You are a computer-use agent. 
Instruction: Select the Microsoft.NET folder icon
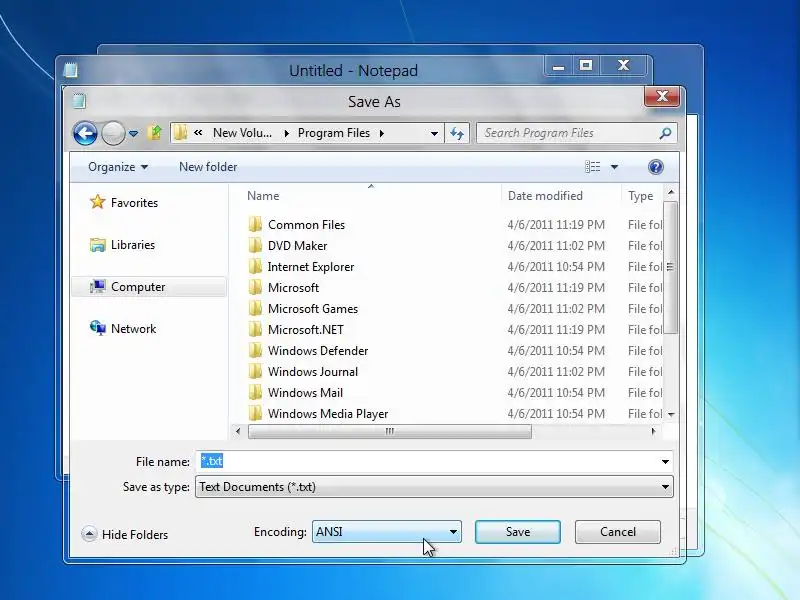point(255,329)
